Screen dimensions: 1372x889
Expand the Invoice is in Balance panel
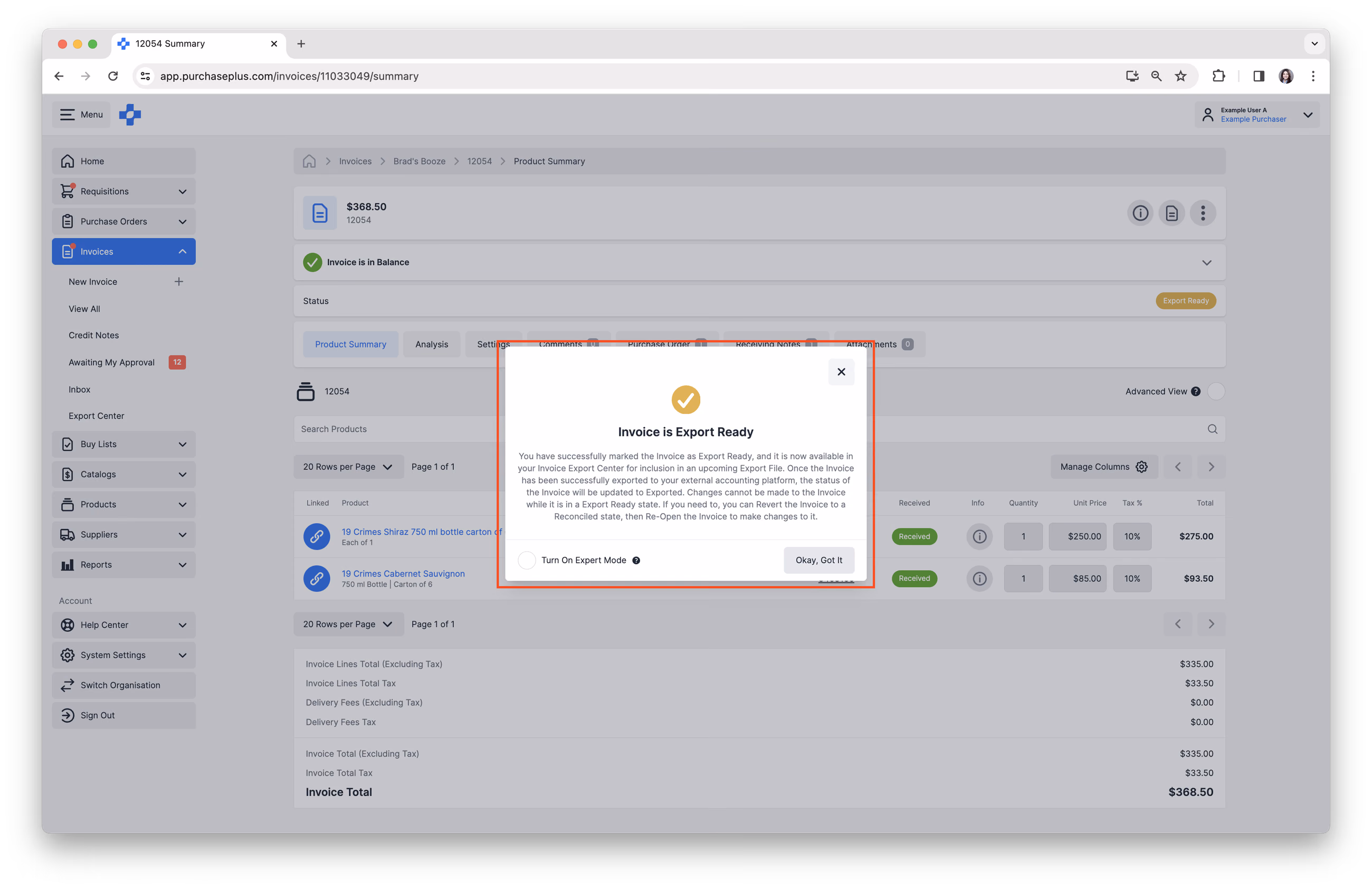[x=1206, y=262]
